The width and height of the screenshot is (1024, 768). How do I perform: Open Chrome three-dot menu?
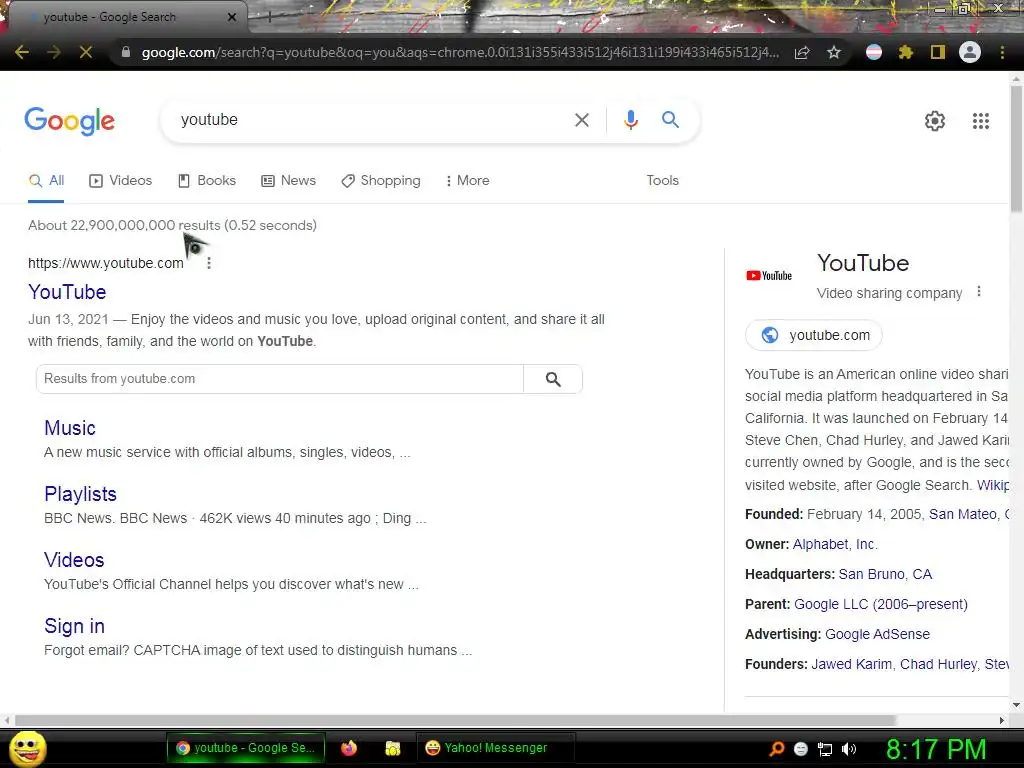pyautogui.click(x=1002, y=52)
